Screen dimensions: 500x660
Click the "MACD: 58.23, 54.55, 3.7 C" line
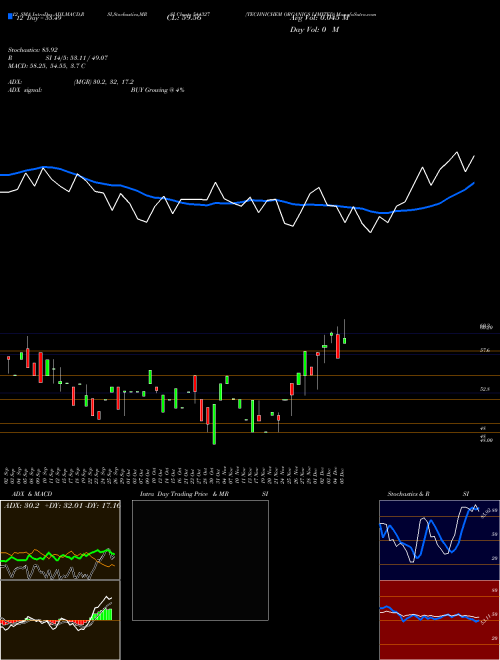(x=47, y=66)
